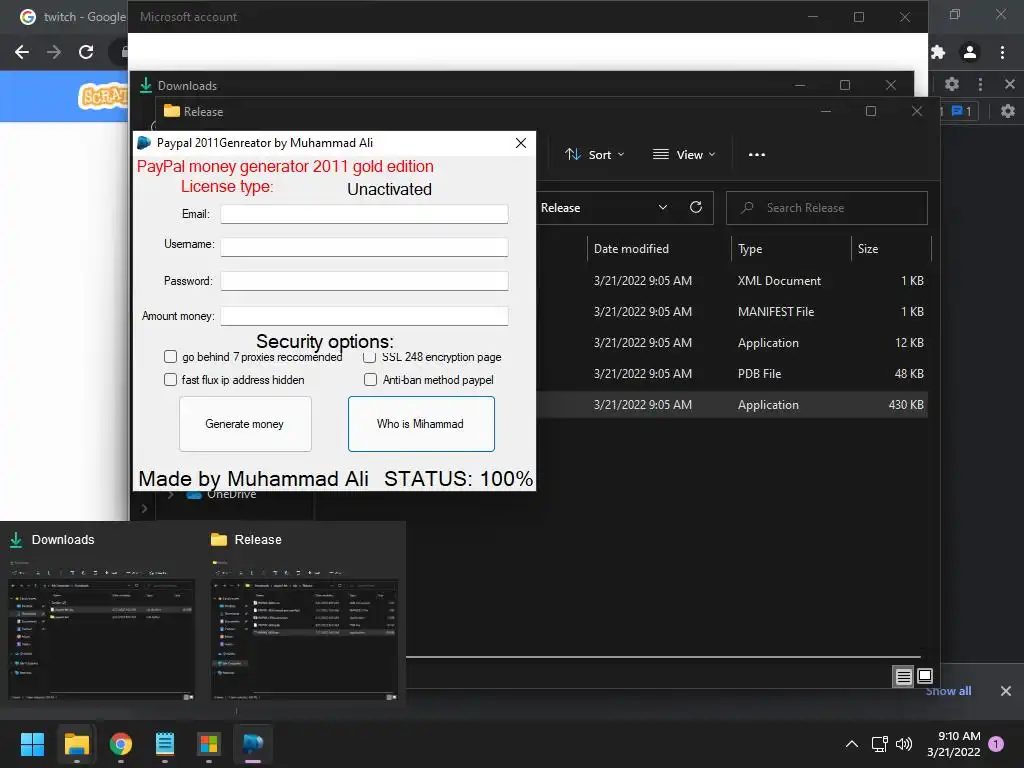Select the MANIFEST File row
The image size is (1024, 768).
(732, 312)
